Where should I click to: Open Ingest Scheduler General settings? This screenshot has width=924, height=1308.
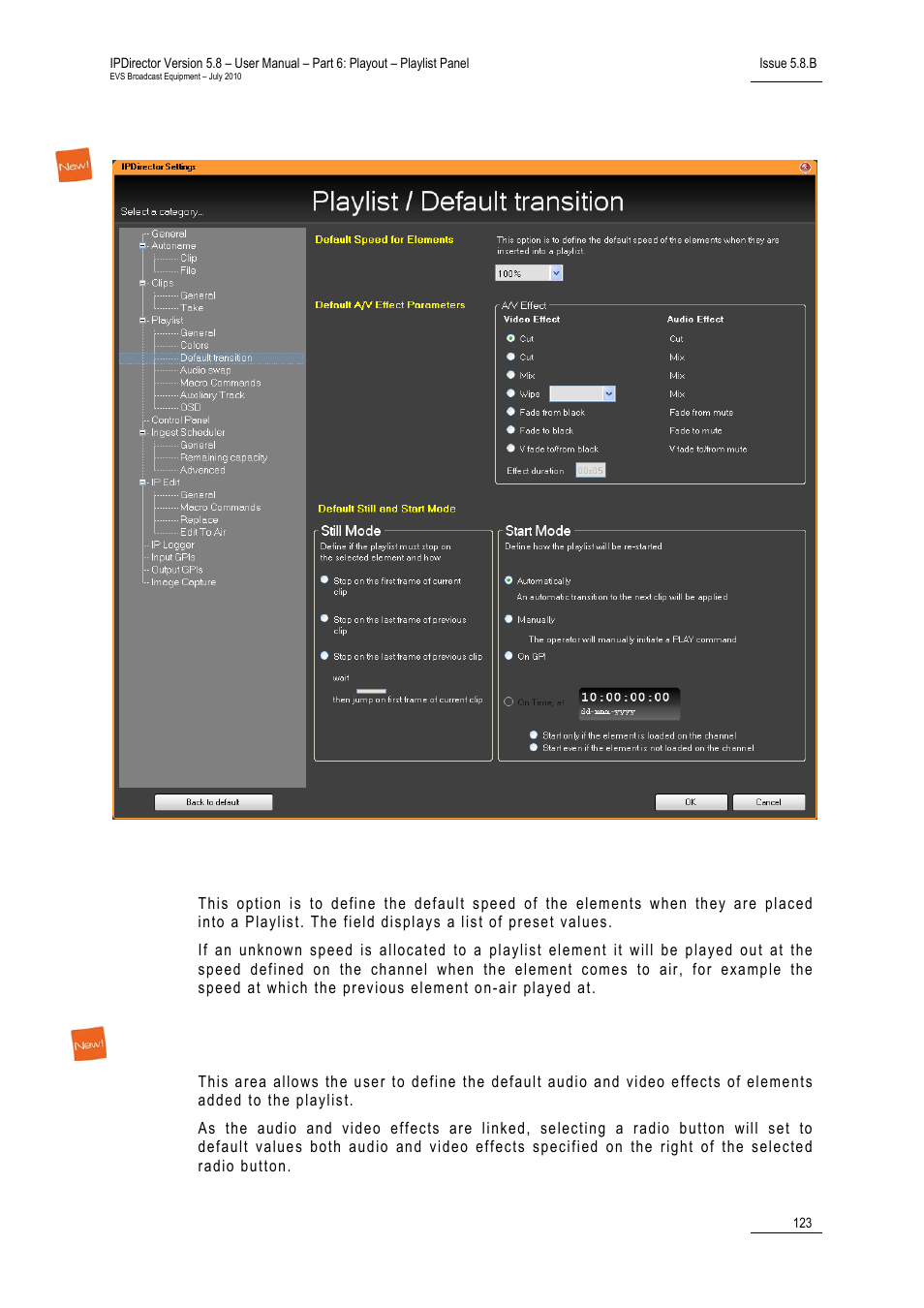point(198,446)
